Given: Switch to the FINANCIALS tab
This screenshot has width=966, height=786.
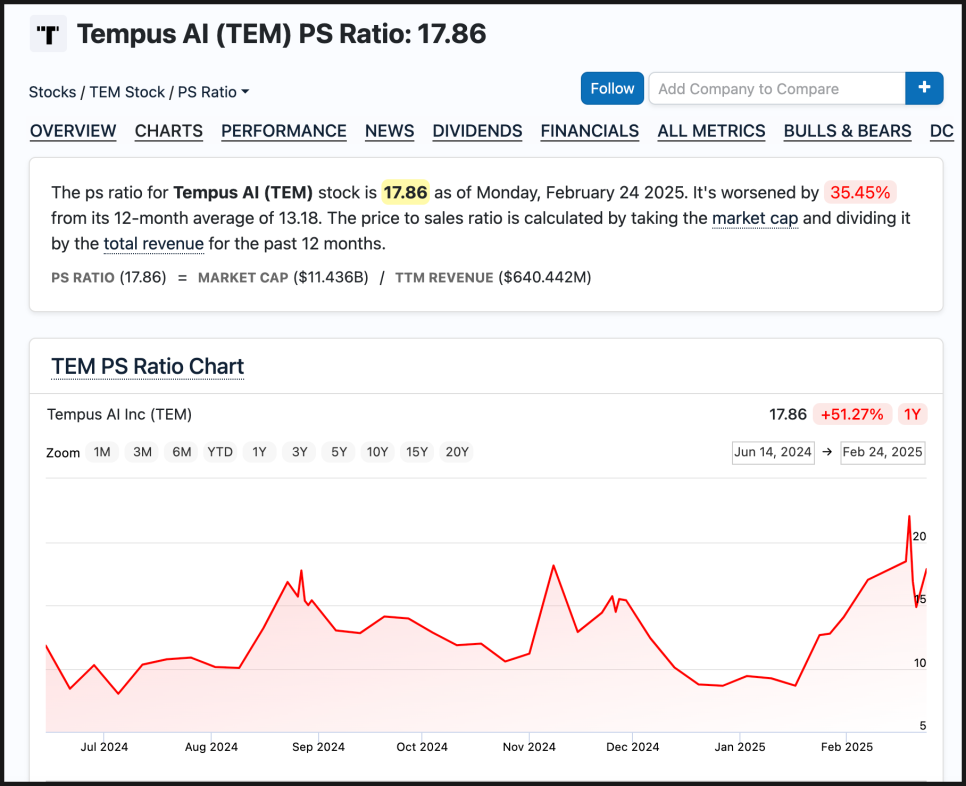Looking at the screenshot, I should 590,131.
